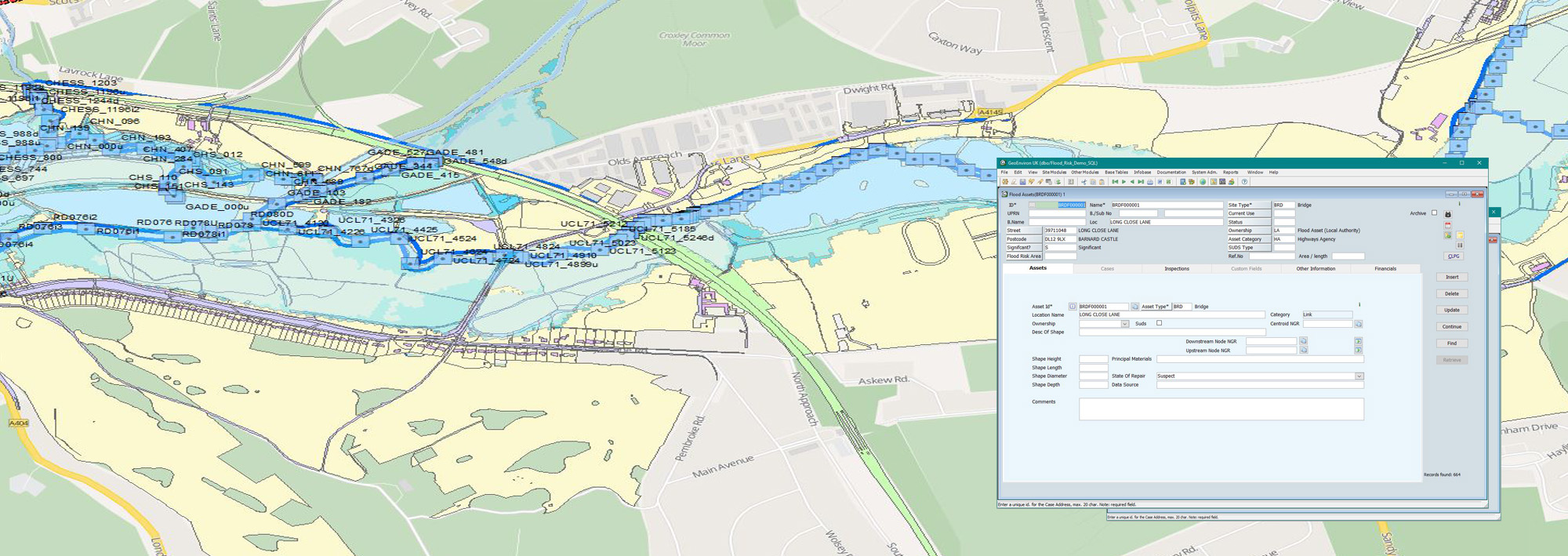Expand the Ownership dropdown in Assets tab
Viewport: 1568px width, 556px height.
pyautogui.click(x=1124, y=324)
